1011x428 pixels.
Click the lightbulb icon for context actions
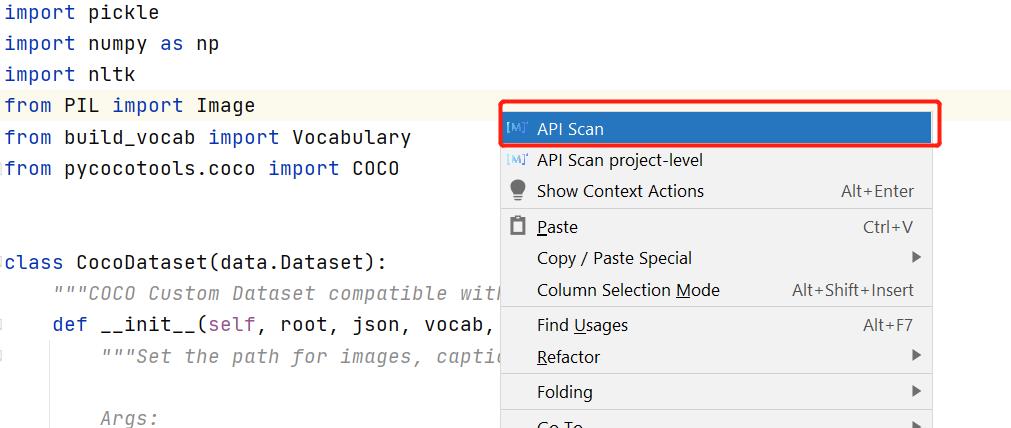(x=517, y=191)
